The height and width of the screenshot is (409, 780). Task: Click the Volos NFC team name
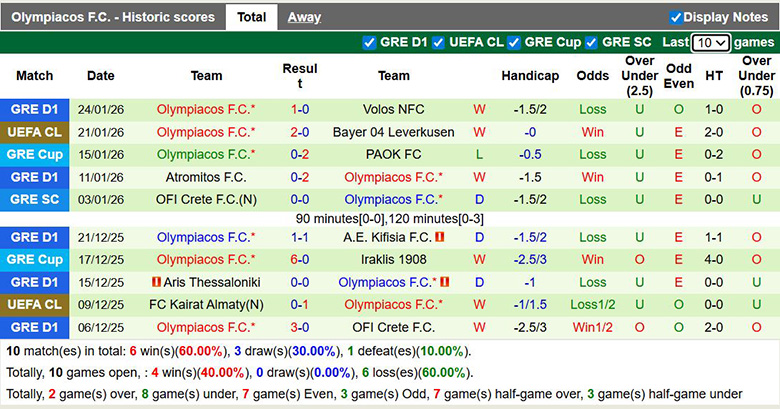coord(393,109)
